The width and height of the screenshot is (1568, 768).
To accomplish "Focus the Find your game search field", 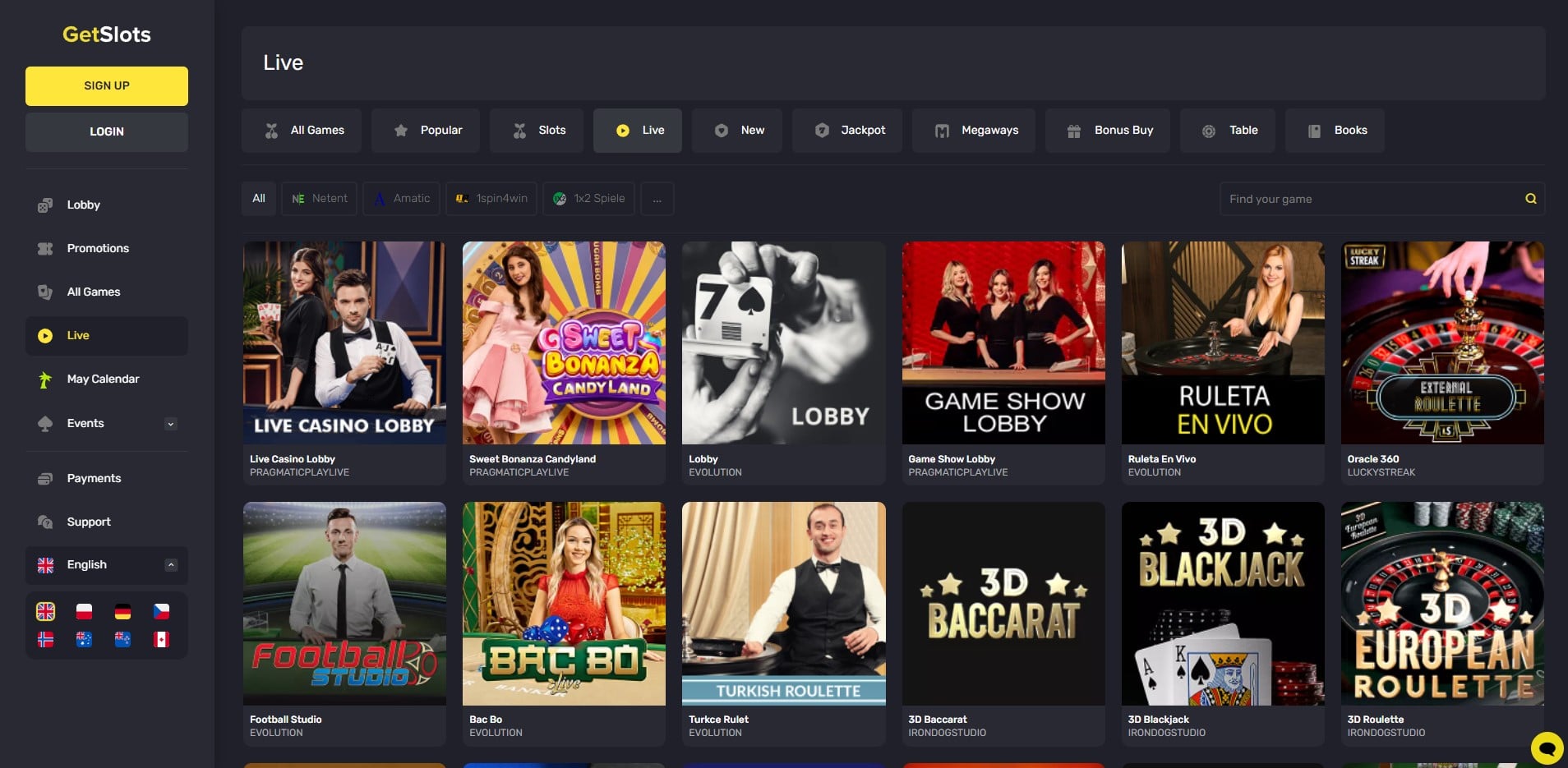I will click(x=1382, y=199).
